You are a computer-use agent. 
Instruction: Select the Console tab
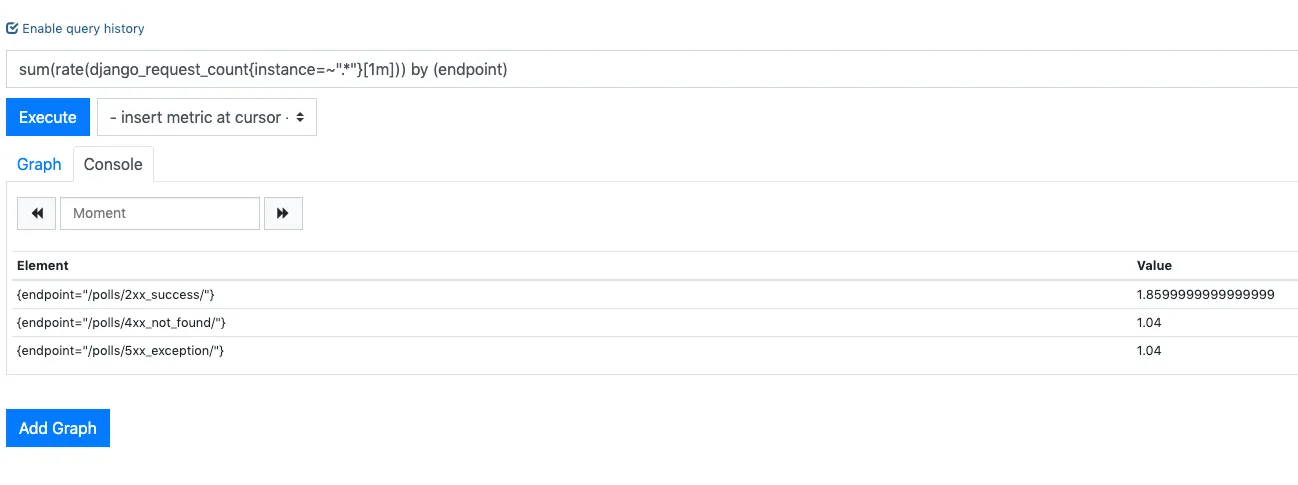[113, 164]
